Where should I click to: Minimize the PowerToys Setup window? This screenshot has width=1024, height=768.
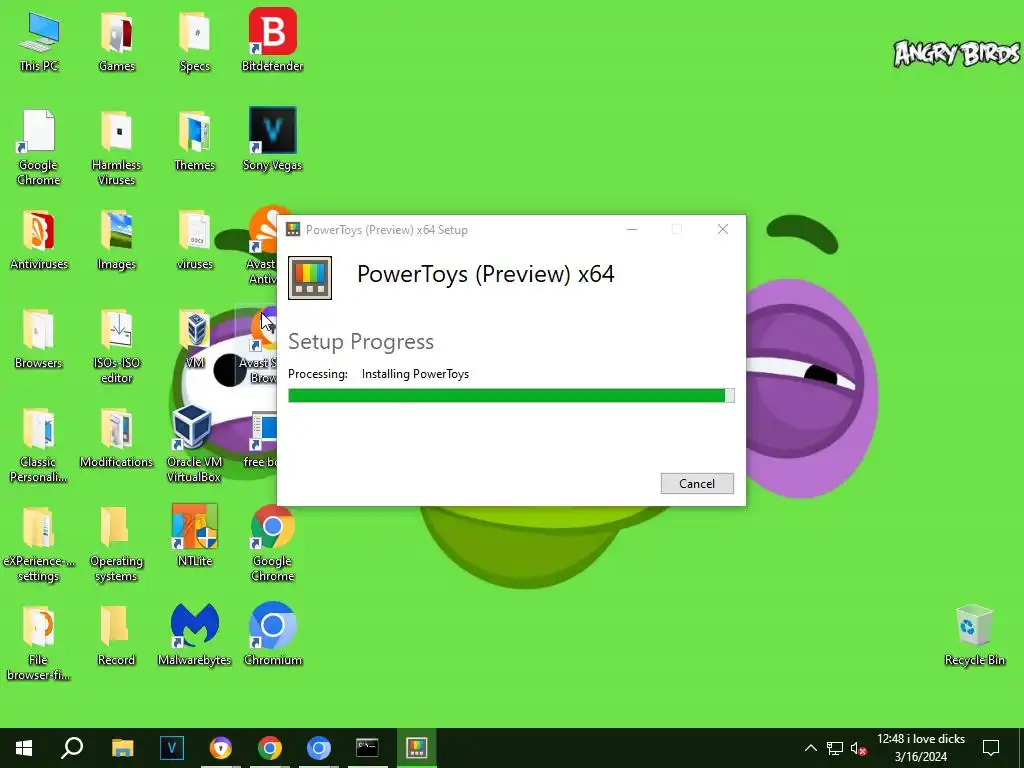click(x=632, y=229)
